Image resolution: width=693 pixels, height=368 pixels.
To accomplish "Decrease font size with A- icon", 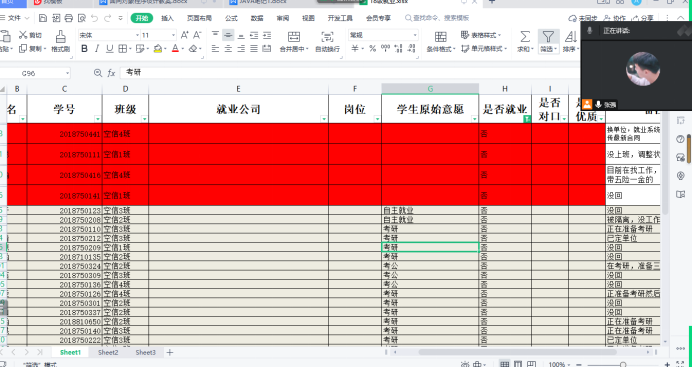I will point(197,35).
